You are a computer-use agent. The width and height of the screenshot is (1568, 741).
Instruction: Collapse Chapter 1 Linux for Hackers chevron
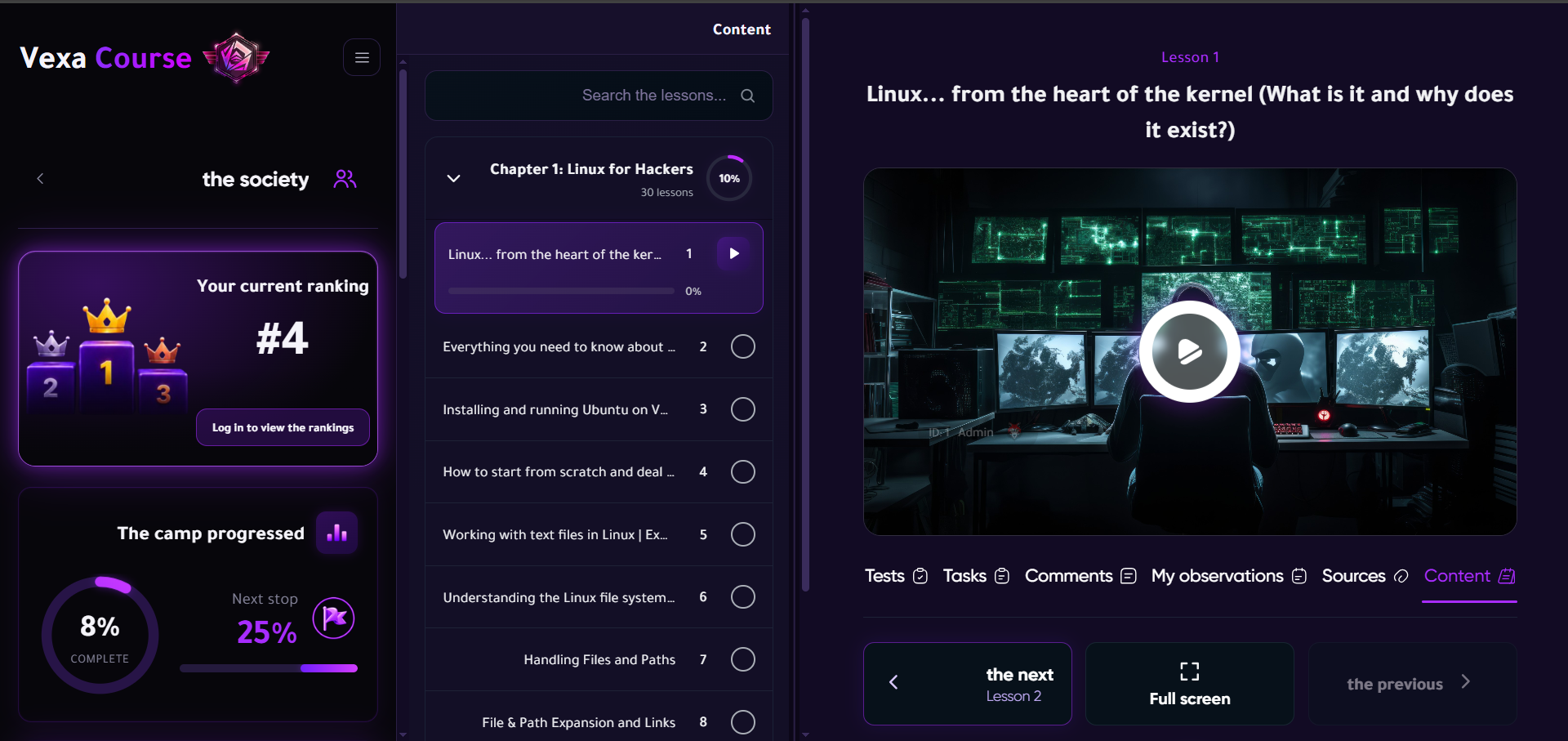pyautogui.click(x=453, y=178)
